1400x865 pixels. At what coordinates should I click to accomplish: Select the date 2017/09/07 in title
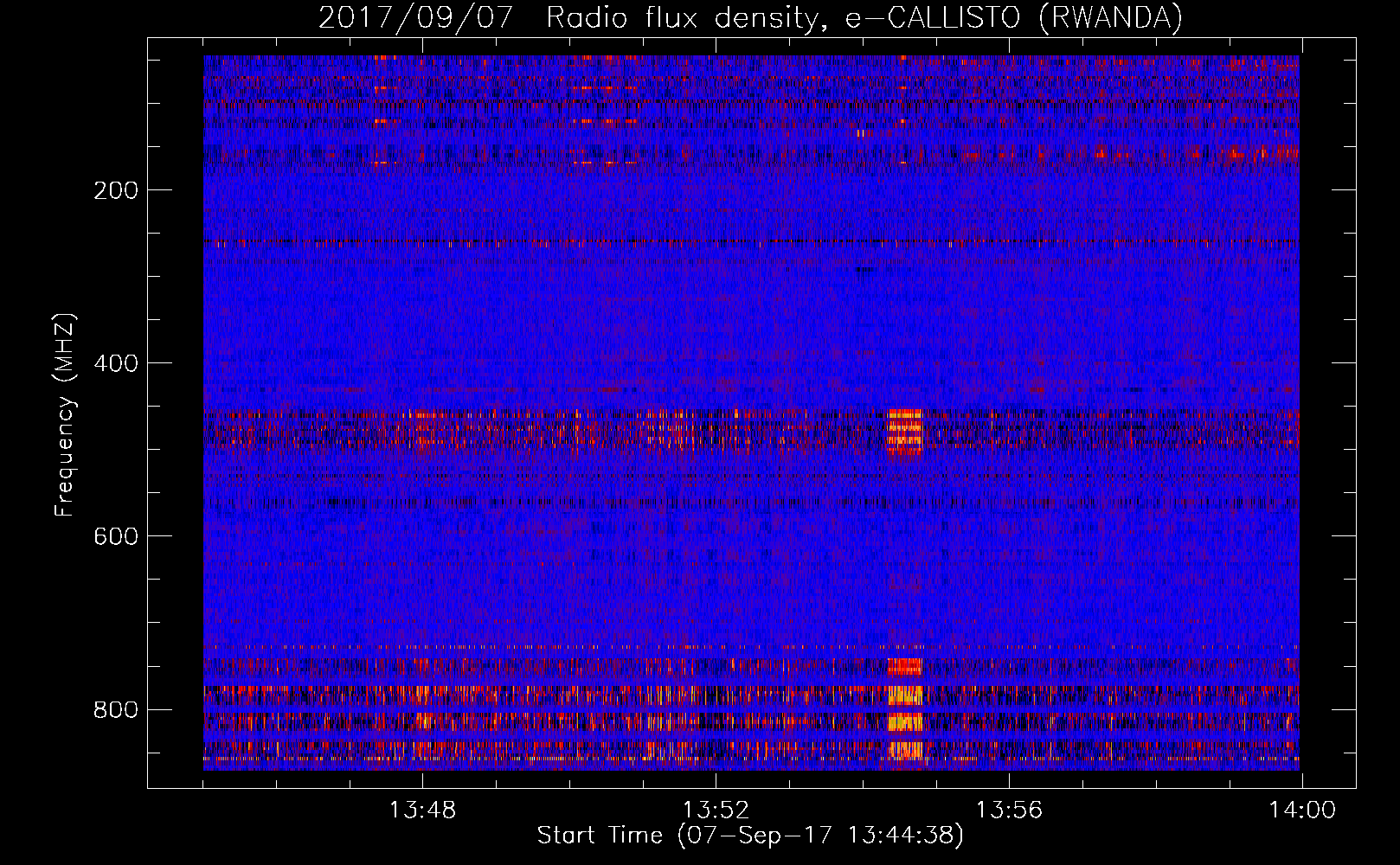click(x=415, y=17)
